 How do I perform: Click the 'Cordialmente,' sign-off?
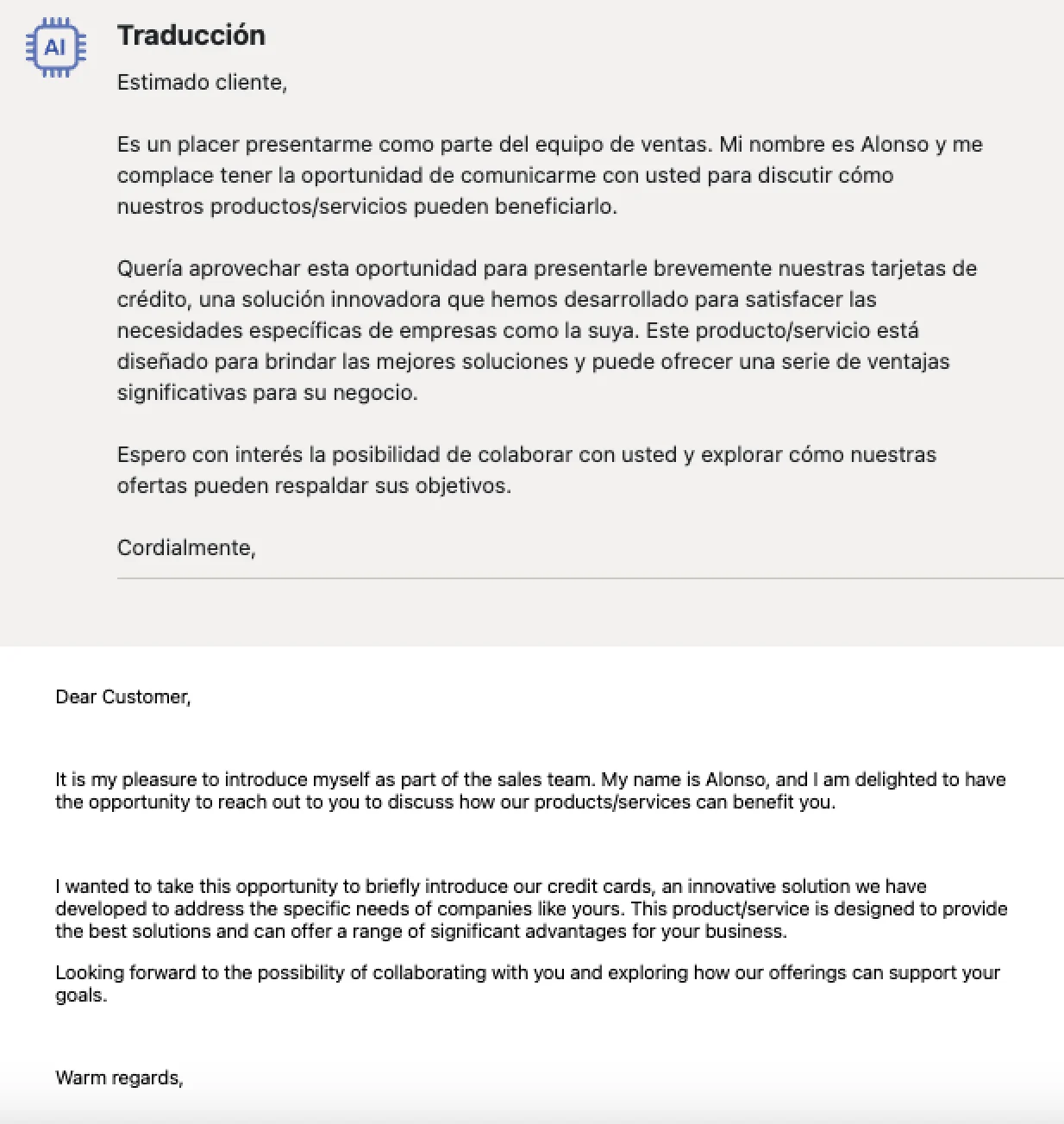click(186, 547)
